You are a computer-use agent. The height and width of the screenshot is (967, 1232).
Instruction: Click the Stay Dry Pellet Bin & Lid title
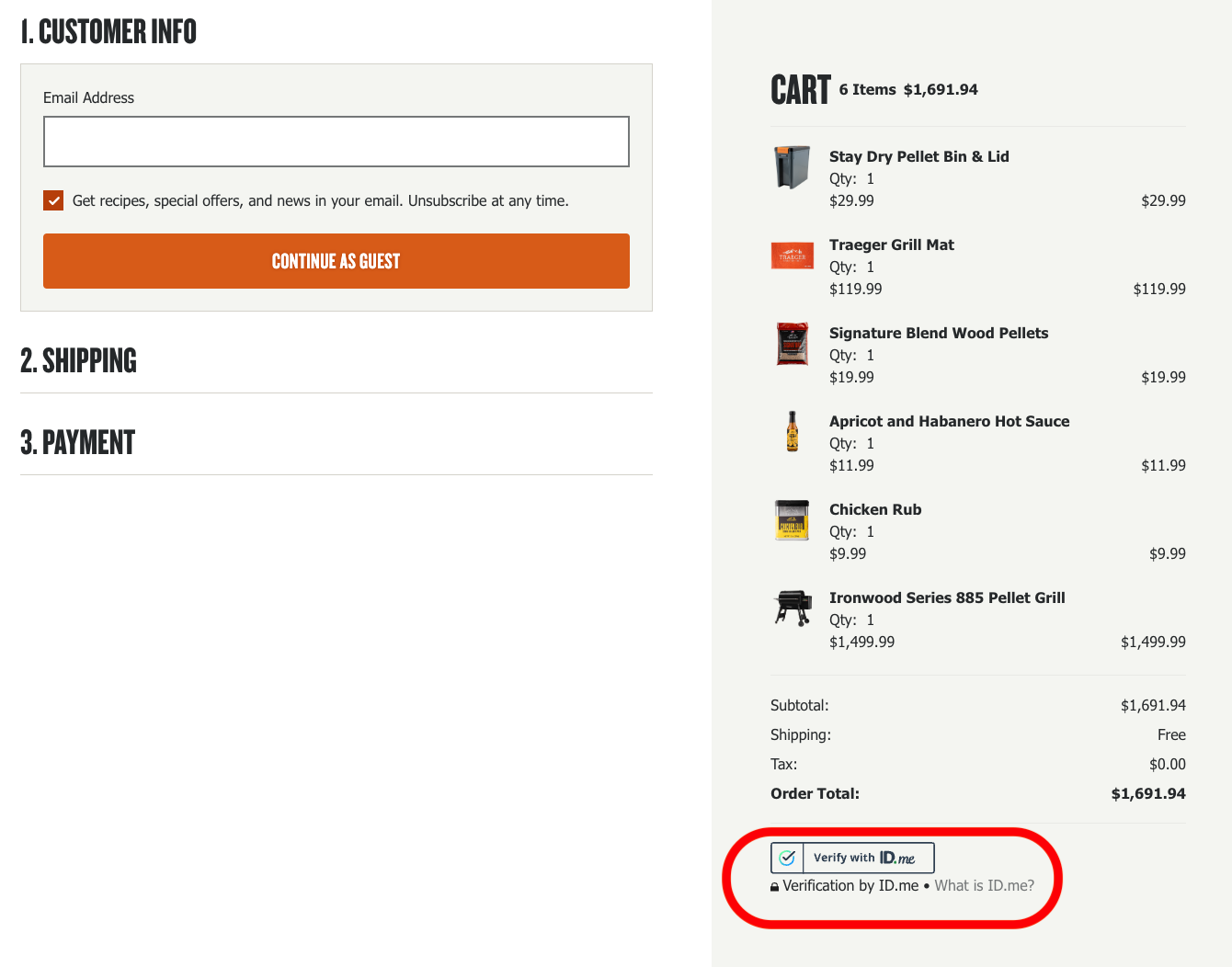(x=918, y=156)
